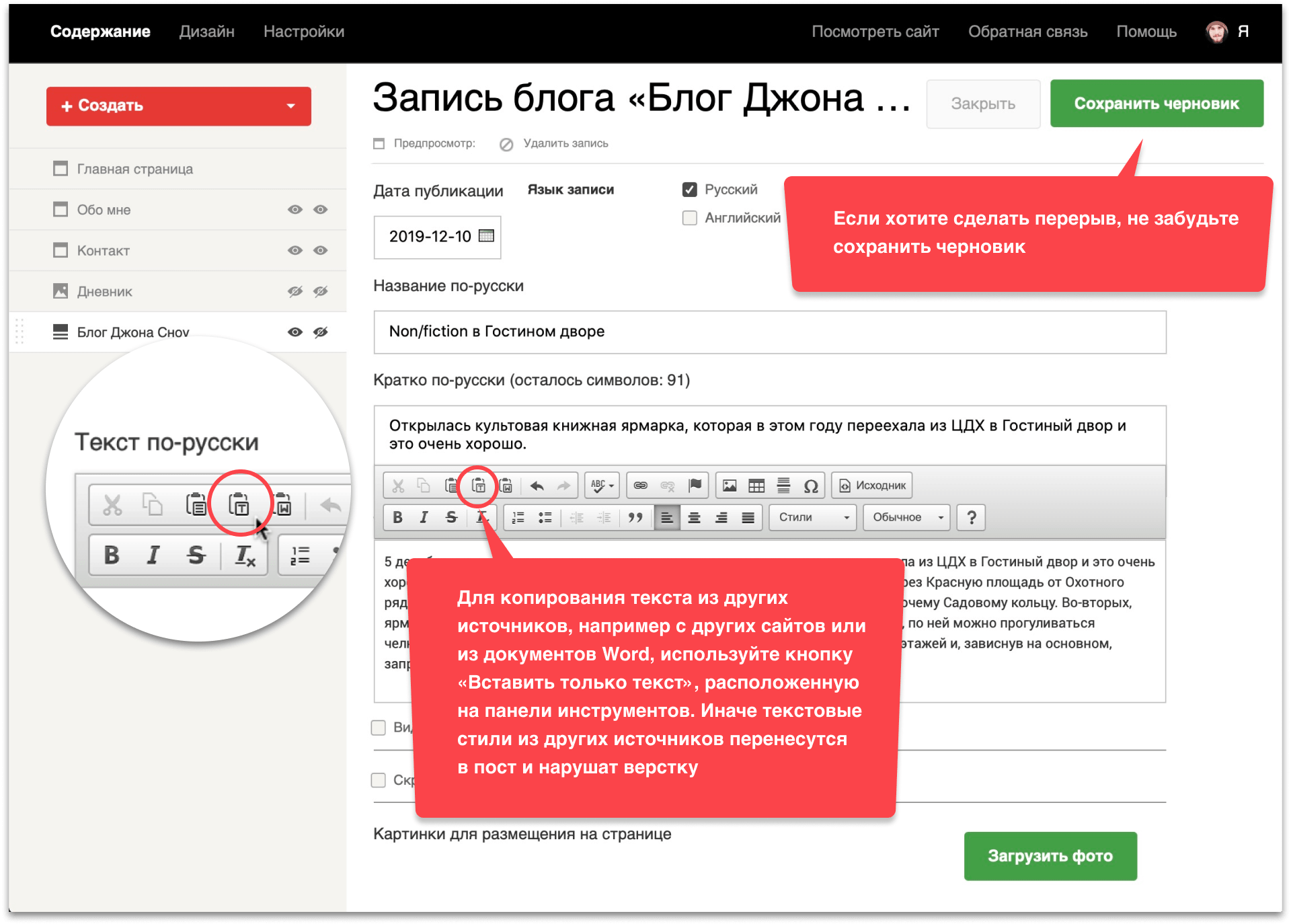Open the Обычное paragraph format dropdown
Image resolution: width=1291 pixels, height=924 pixels.
(906, 517)
